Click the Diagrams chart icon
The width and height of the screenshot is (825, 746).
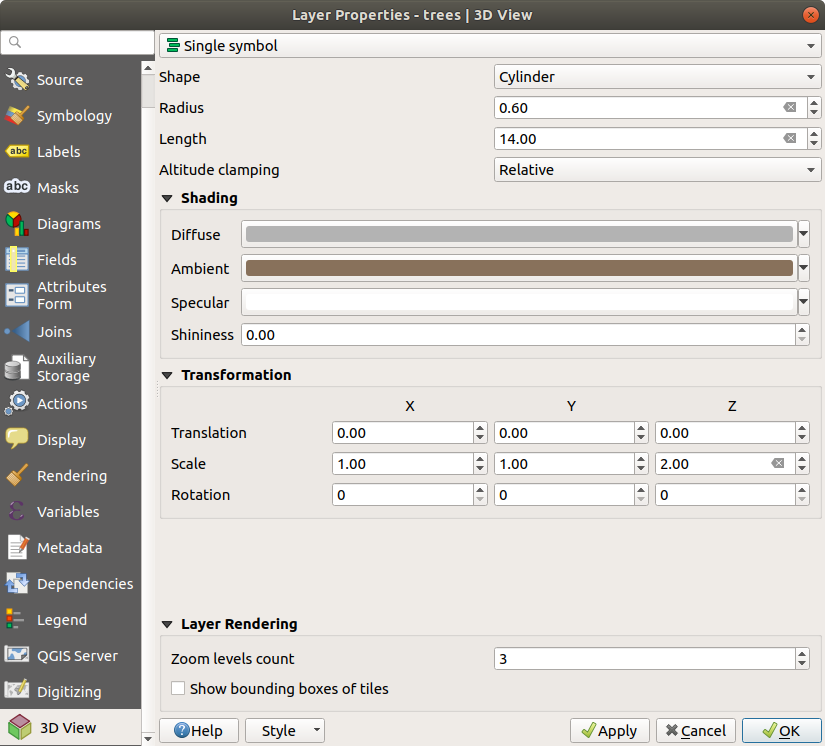click(17, 224)
